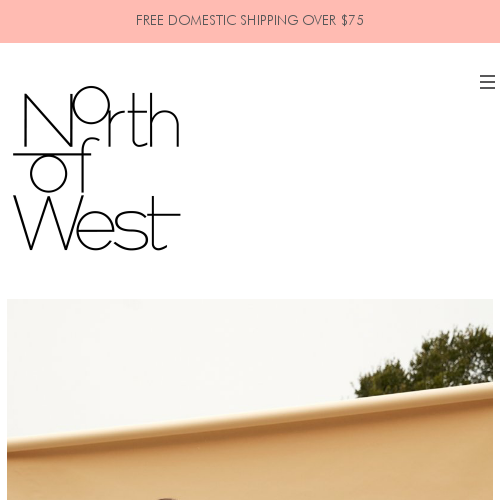Return home using the brand wordmark
Screen dimensions: 500x500
tap(97, 168)
